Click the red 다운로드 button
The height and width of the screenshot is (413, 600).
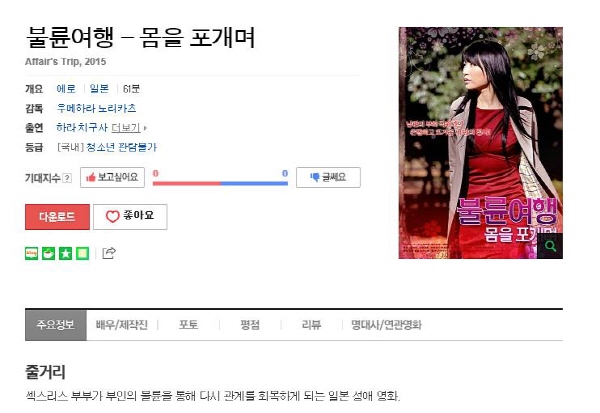coord(57,217)
